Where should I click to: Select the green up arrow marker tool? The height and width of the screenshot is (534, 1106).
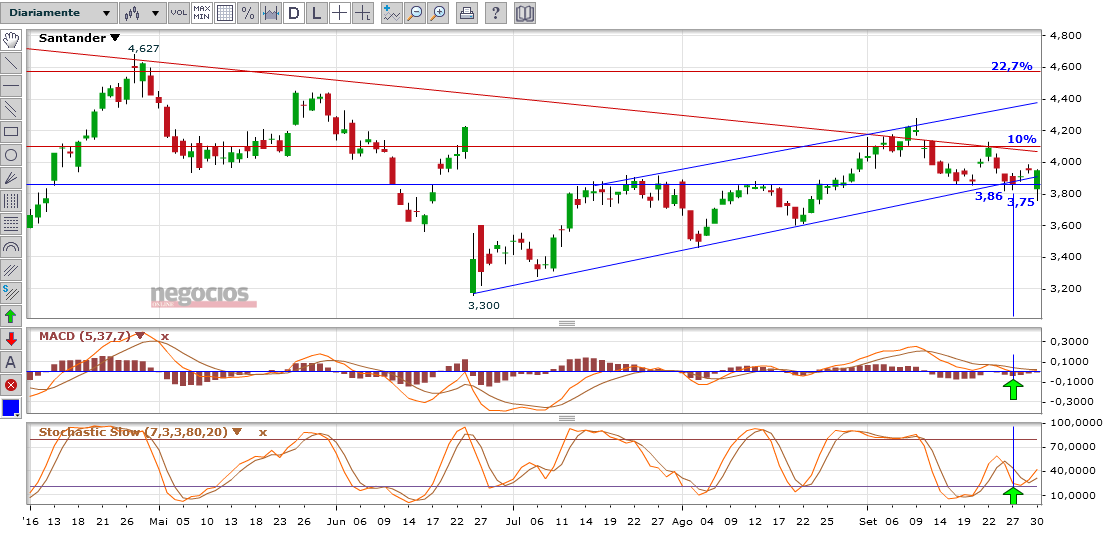click(x=11, y=315)
